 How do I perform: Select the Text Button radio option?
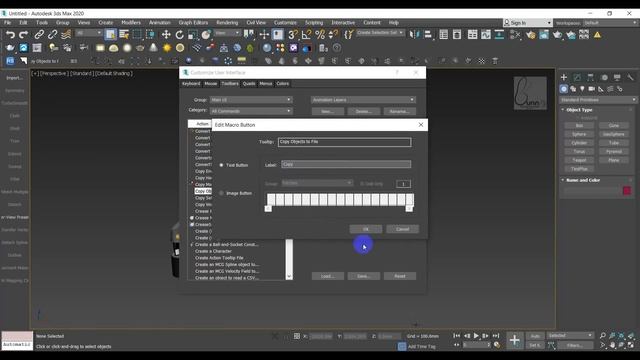click(x=221, y=165)
